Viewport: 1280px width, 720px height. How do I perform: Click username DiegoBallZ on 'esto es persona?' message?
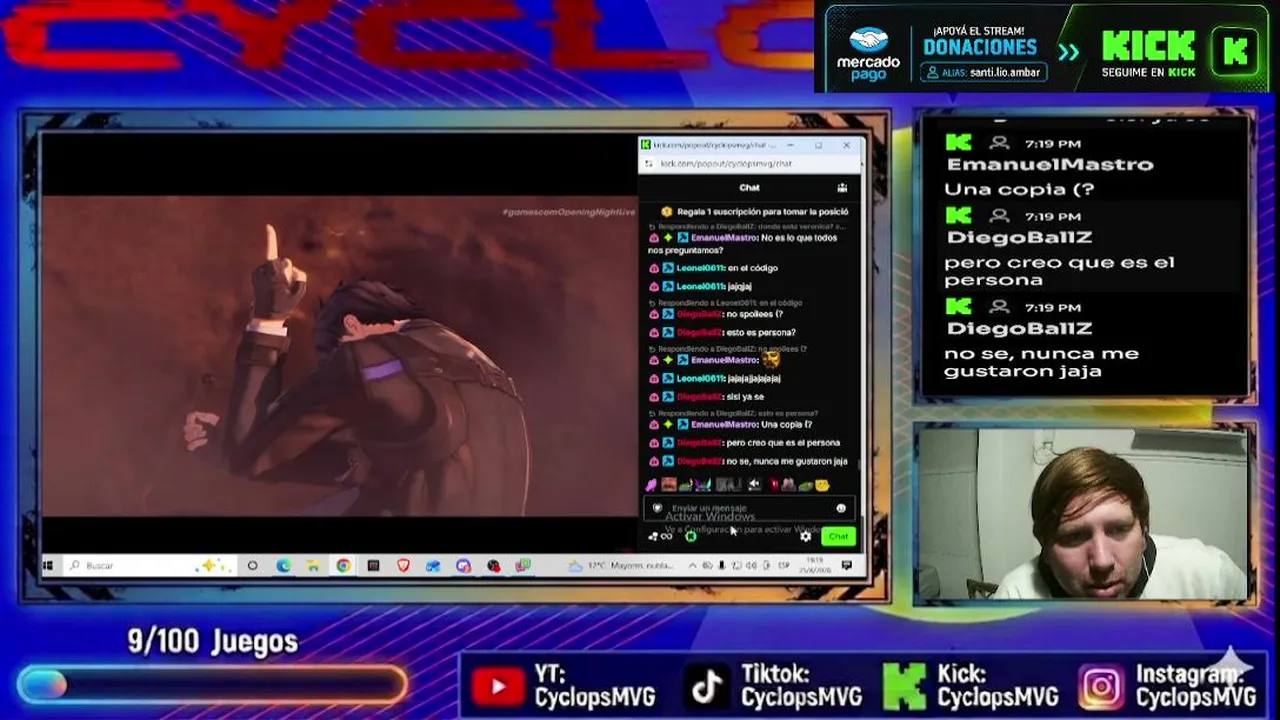point(699,332)
